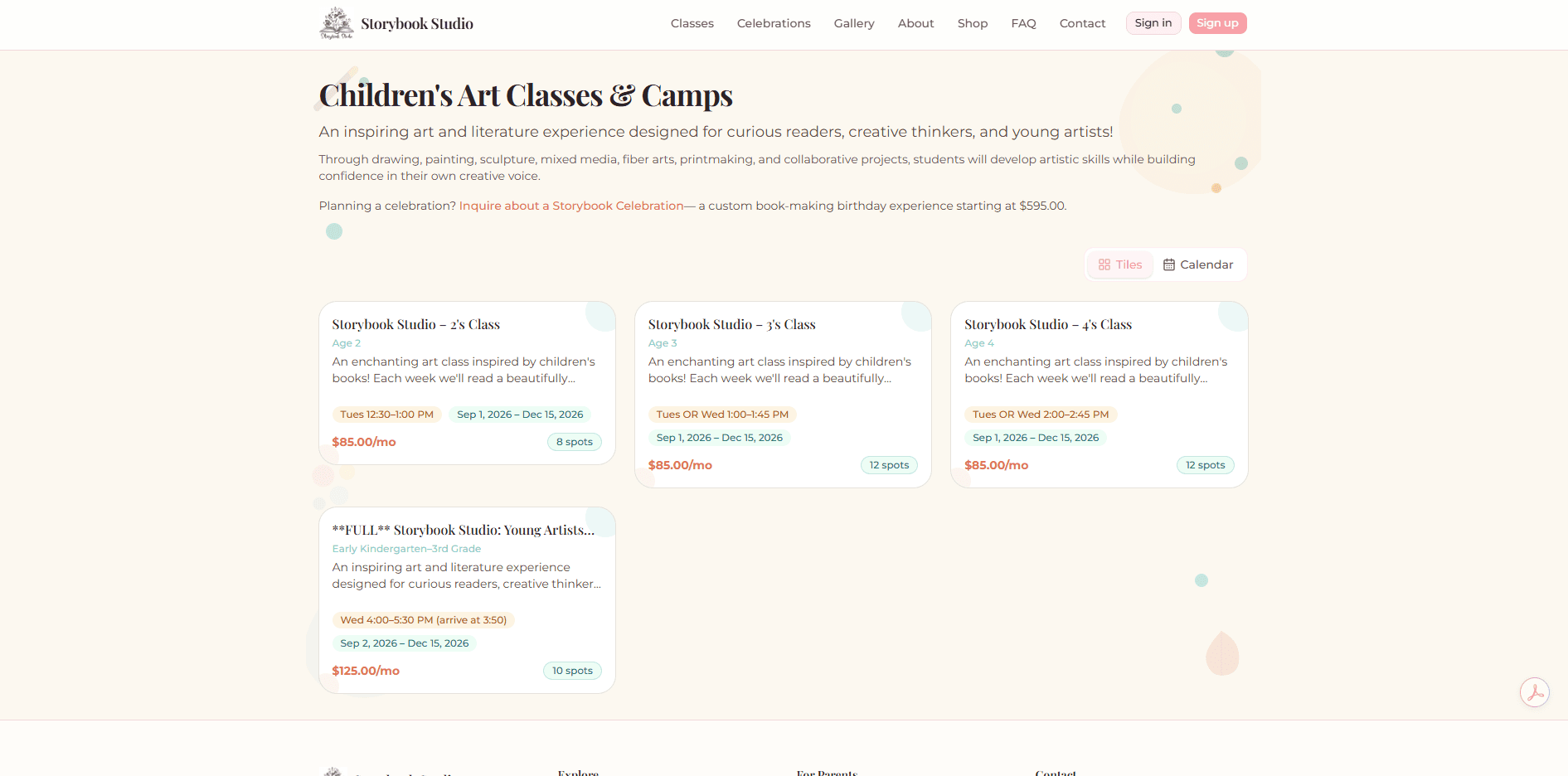The width and height of the screenshot is (1568, 776).
Task: Click the Storybook Studio logo icon
Action: (x=336, y=23)
